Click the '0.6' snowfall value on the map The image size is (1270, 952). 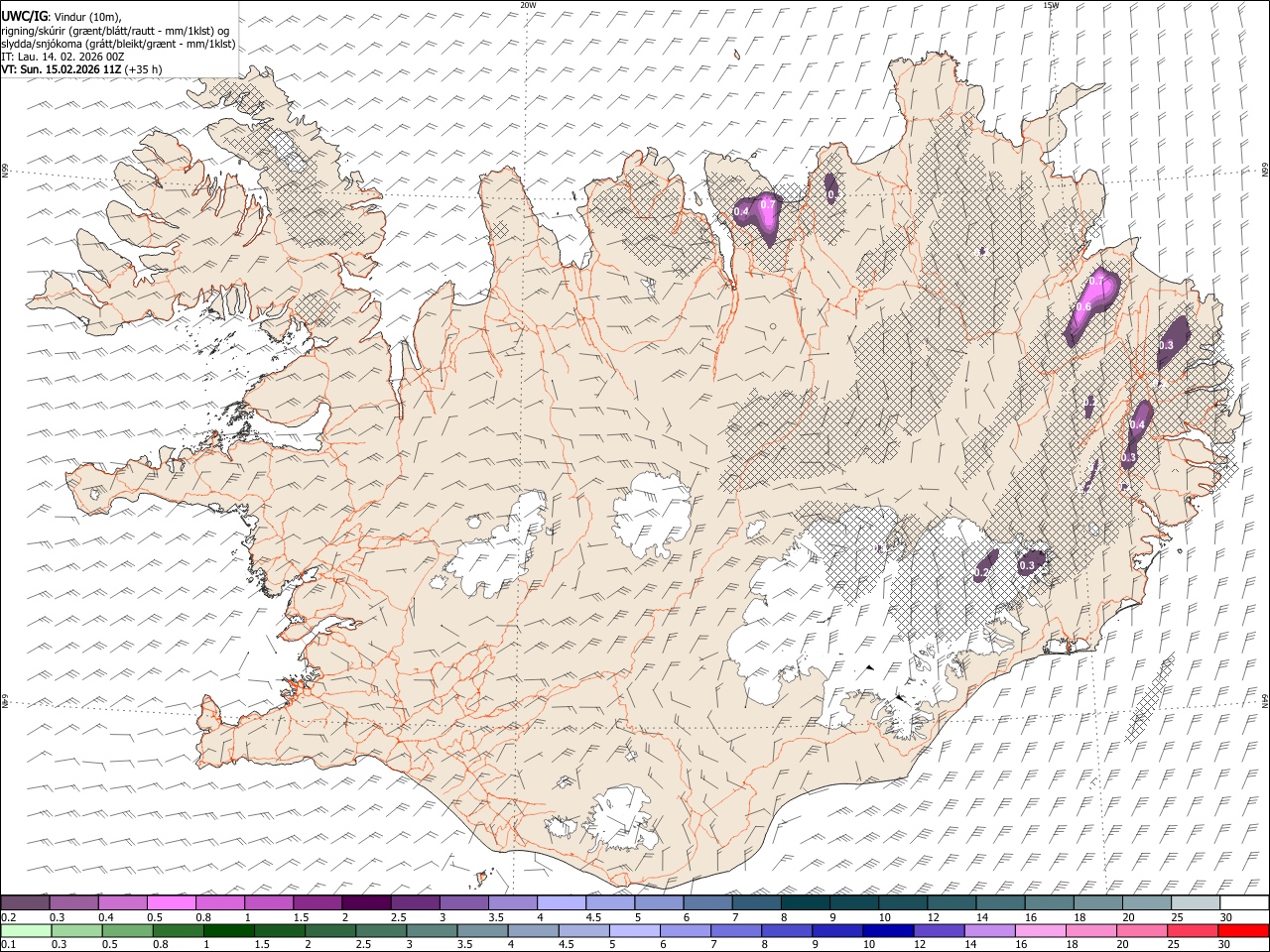click(1083, 307)
